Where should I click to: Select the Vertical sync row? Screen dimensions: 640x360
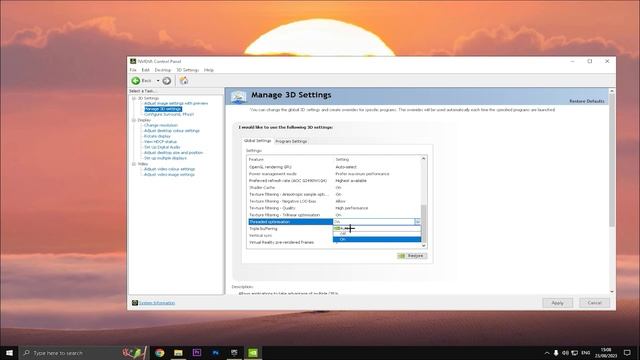click(290, 236)
